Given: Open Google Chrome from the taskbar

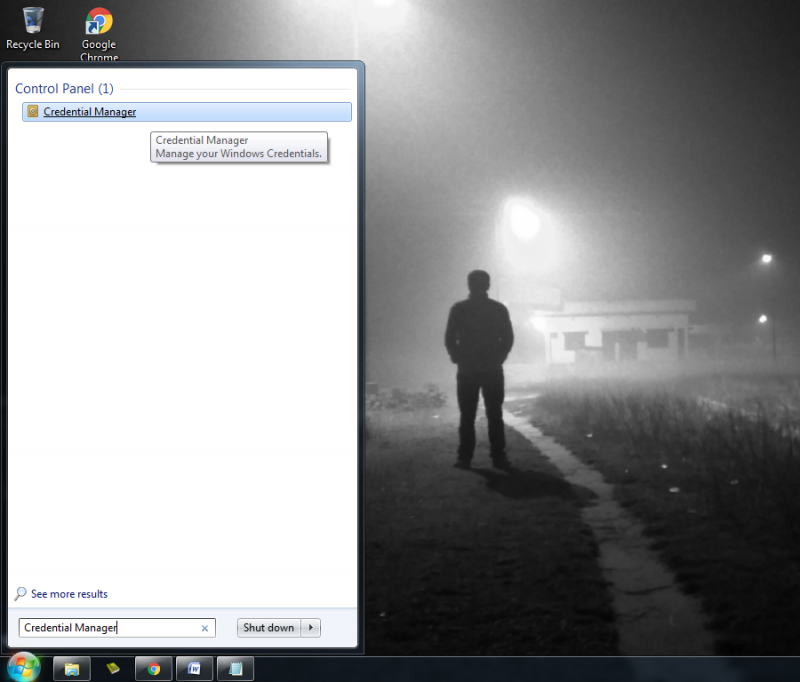Looking at the screenshot, I should tap(154, 669).
